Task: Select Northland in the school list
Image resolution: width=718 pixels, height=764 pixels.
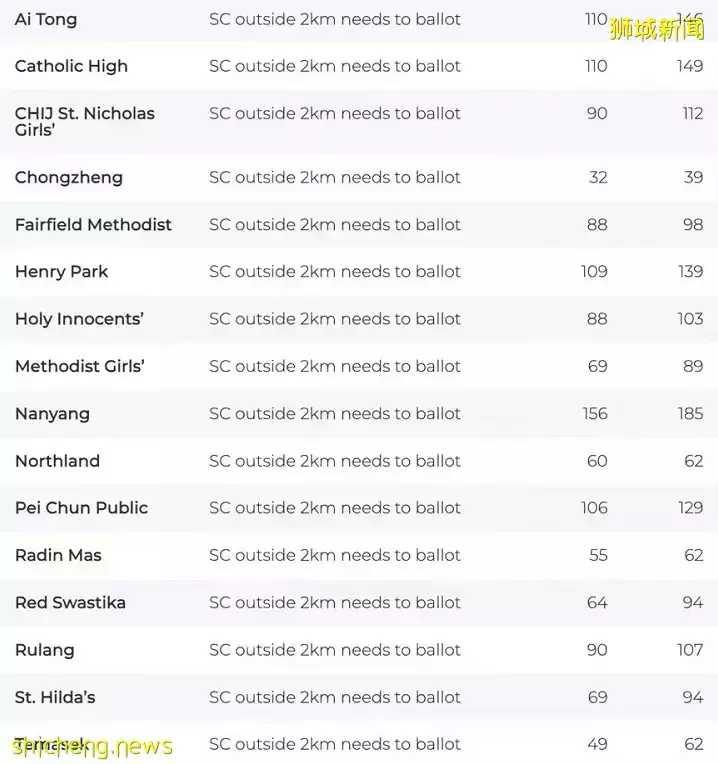Action: tap(57, 461)
